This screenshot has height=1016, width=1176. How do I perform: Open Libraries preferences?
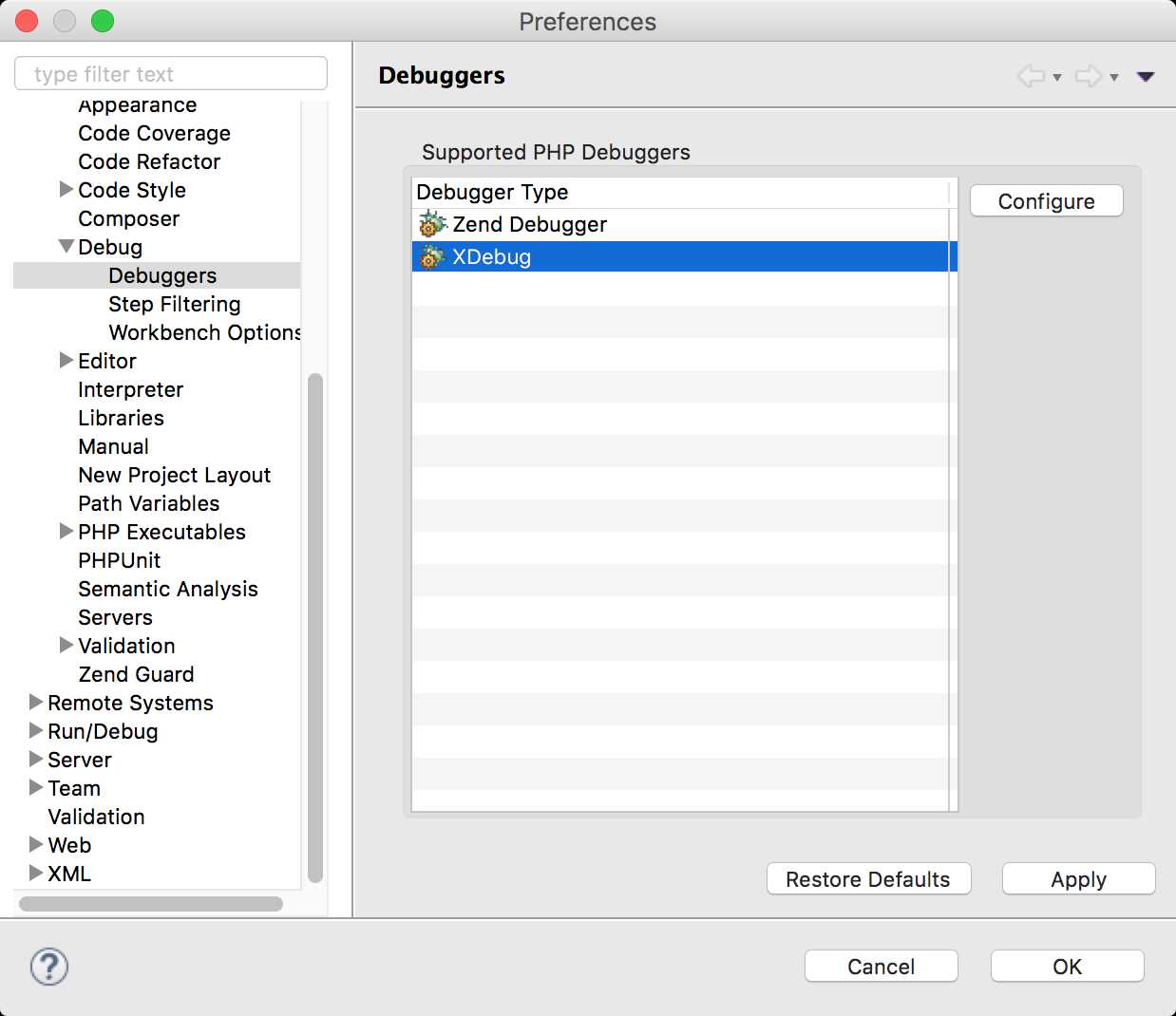pos(121,418)
